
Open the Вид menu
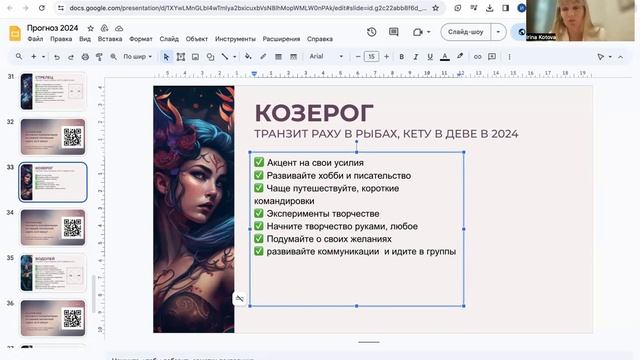tap(85, 39)
